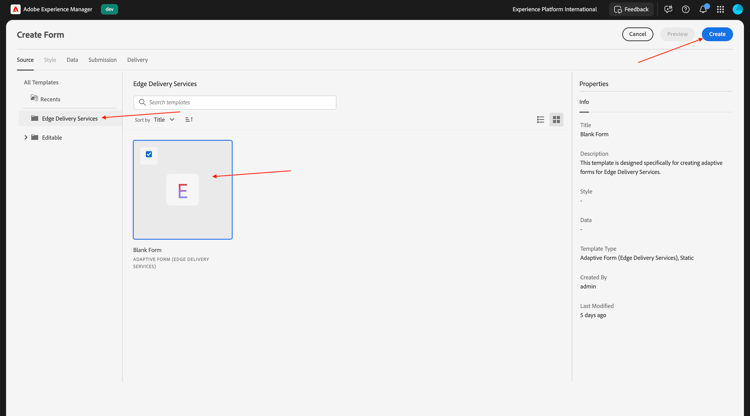Switch to the Delivery tab
The width and height of the screenshot is (750, 416).
tap(137, 60)
